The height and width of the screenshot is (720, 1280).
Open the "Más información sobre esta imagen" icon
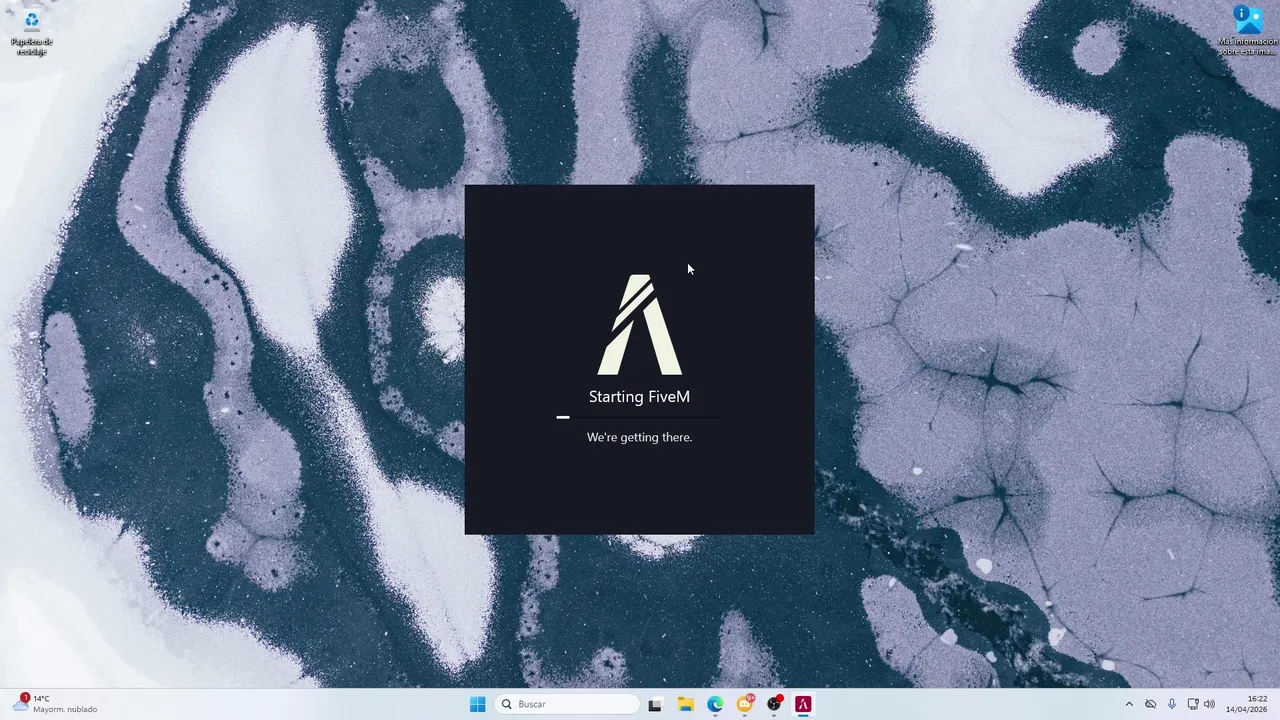coord(1248,30)
